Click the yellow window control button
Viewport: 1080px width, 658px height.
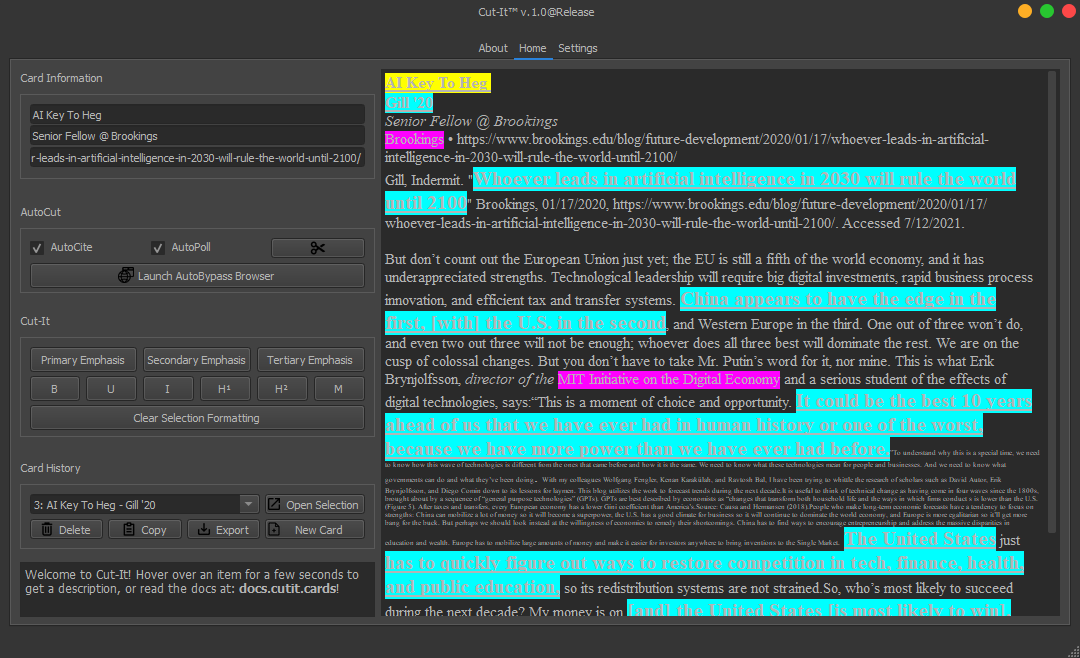click(1025, 12)
